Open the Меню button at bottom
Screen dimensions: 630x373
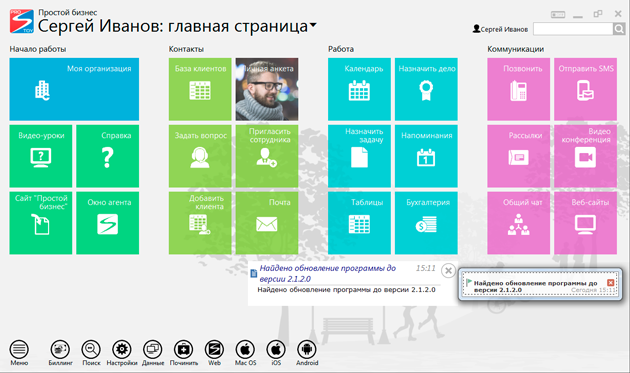click(19, 350)
